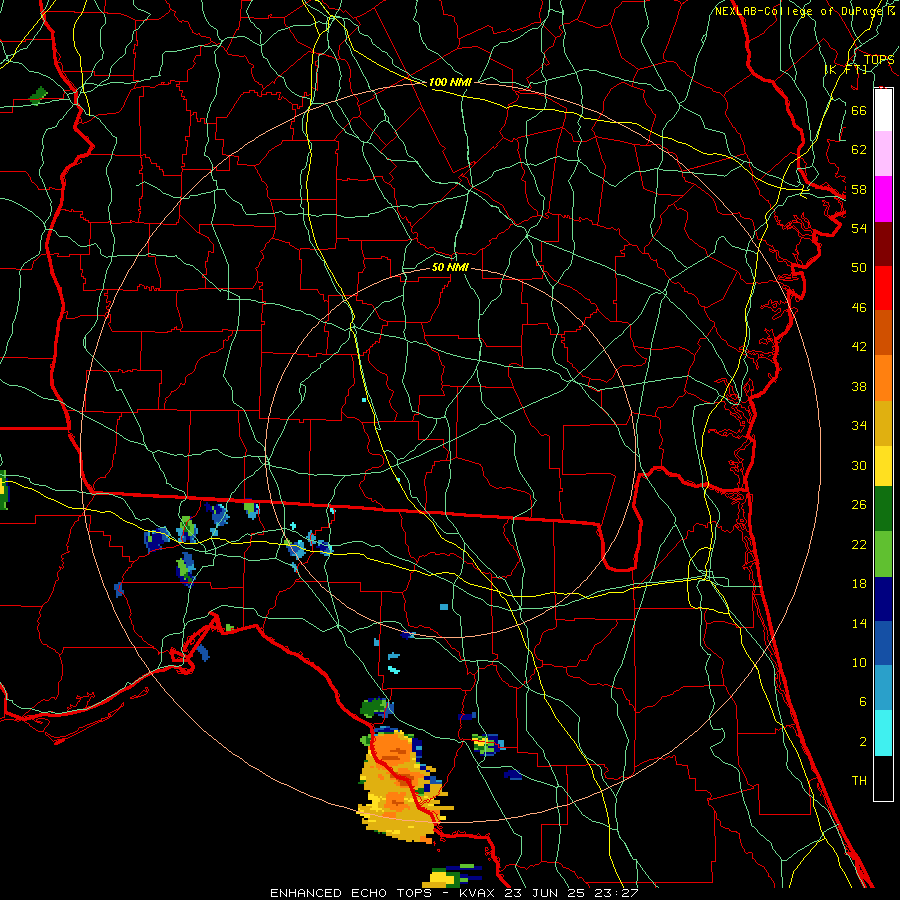Screen dimensions: 900x900
Task: Click the legend value '50'
Action: (x=859, y=267)
